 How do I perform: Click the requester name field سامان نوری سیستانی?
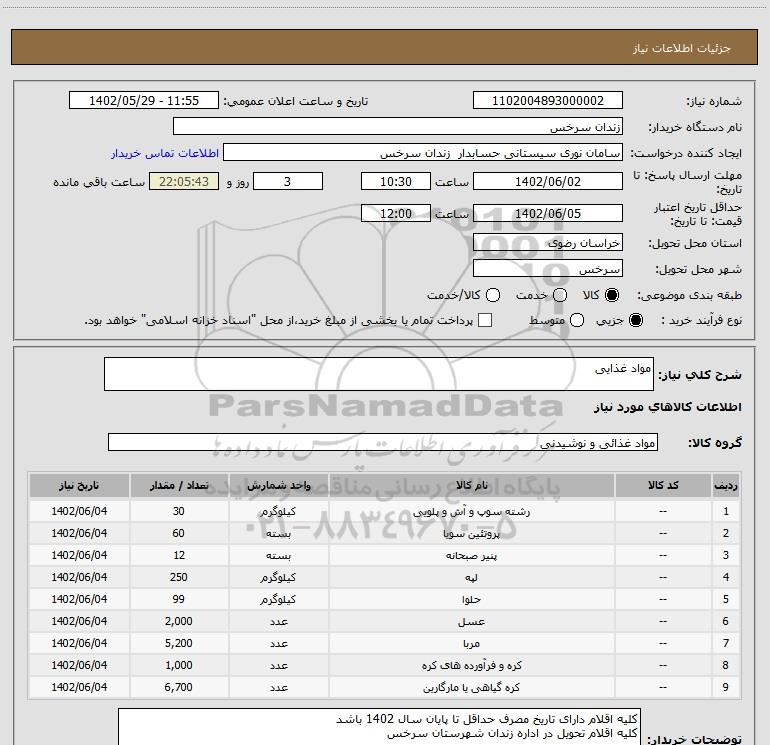[423, 153]
